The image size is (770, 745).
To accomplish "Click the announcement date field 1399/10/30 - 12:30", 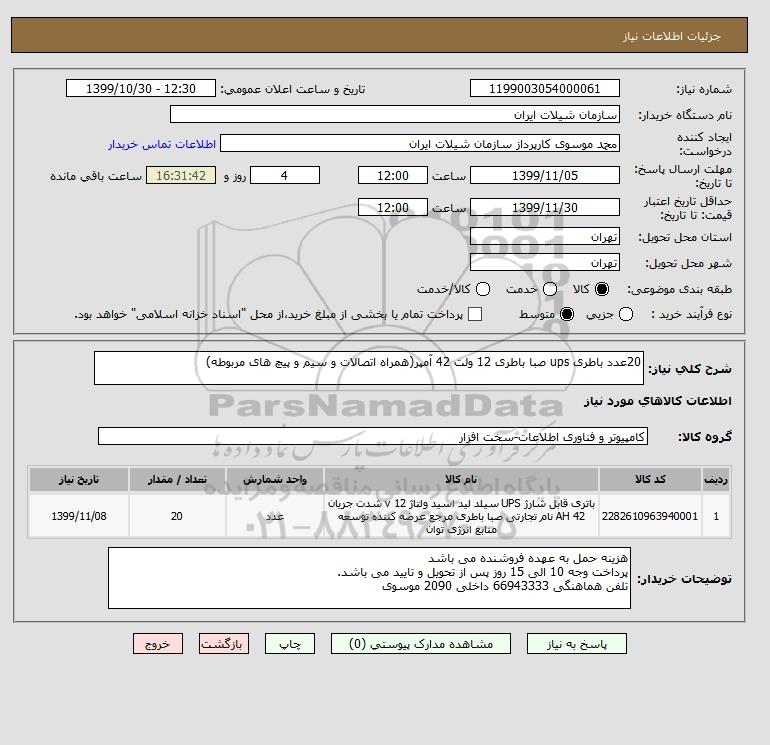I will [140, 88].
